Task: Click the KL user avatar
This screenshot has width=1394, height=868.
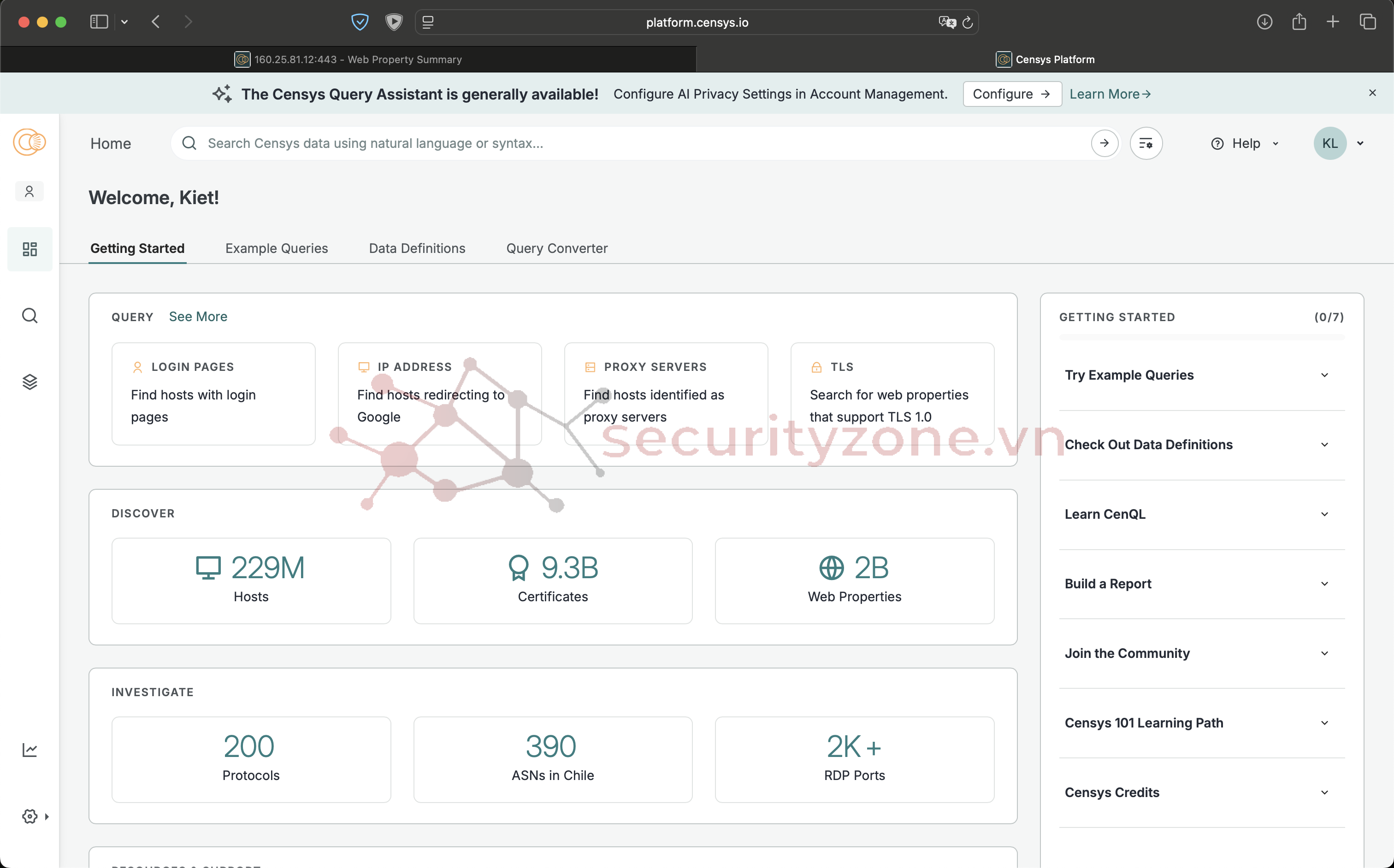Action: 1329,143
